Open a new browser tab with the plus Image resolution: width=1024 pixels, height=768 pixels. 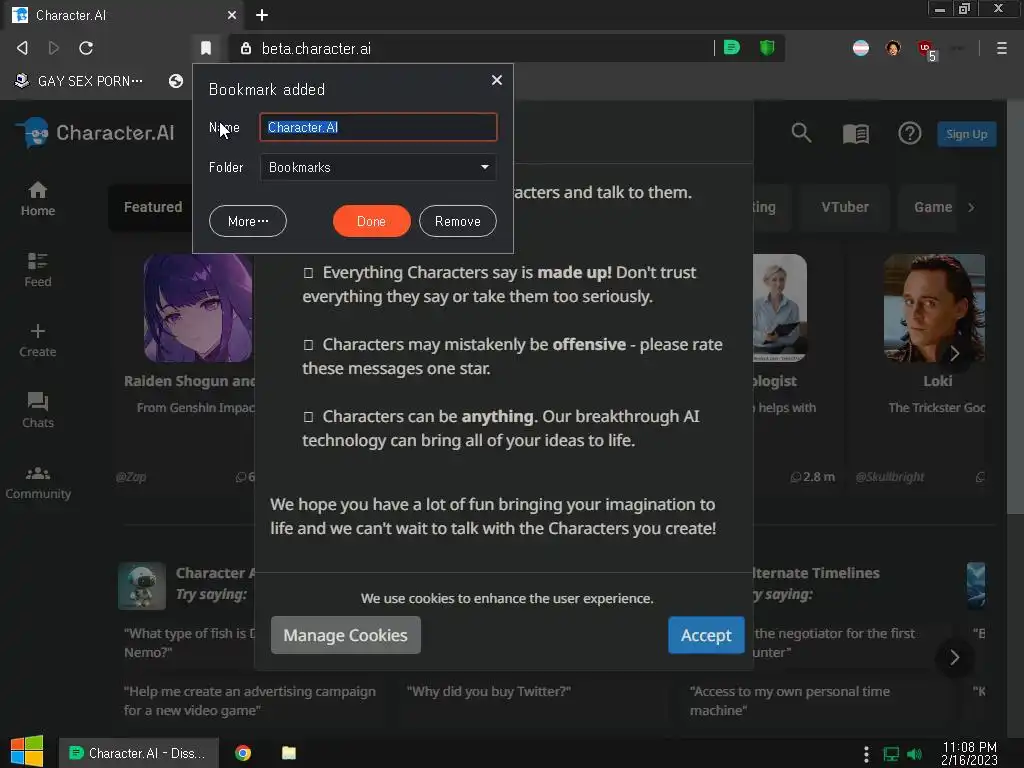click(x=262, y=15)
